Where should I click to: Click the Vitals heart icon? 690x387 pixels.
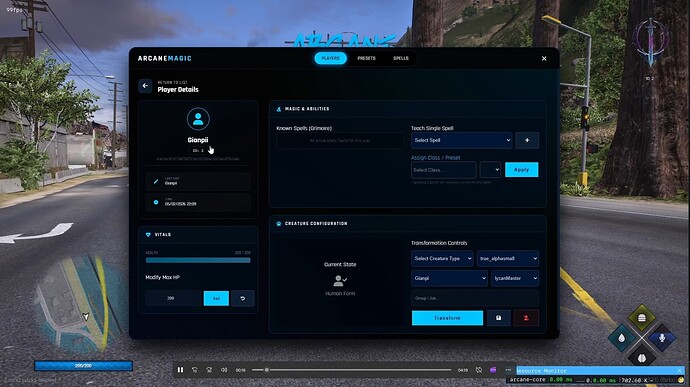148,235
